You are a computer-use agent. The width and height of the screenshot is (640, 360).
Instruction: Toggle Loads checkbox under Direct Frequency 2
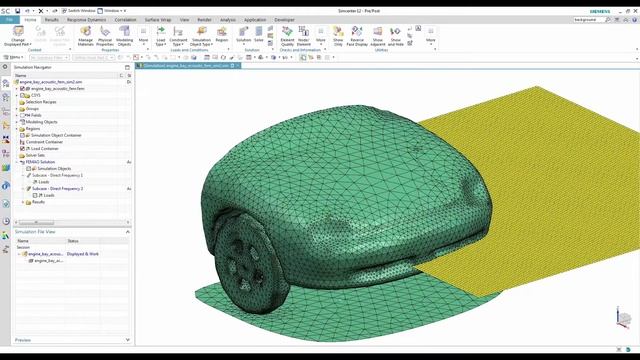[35, 195]
